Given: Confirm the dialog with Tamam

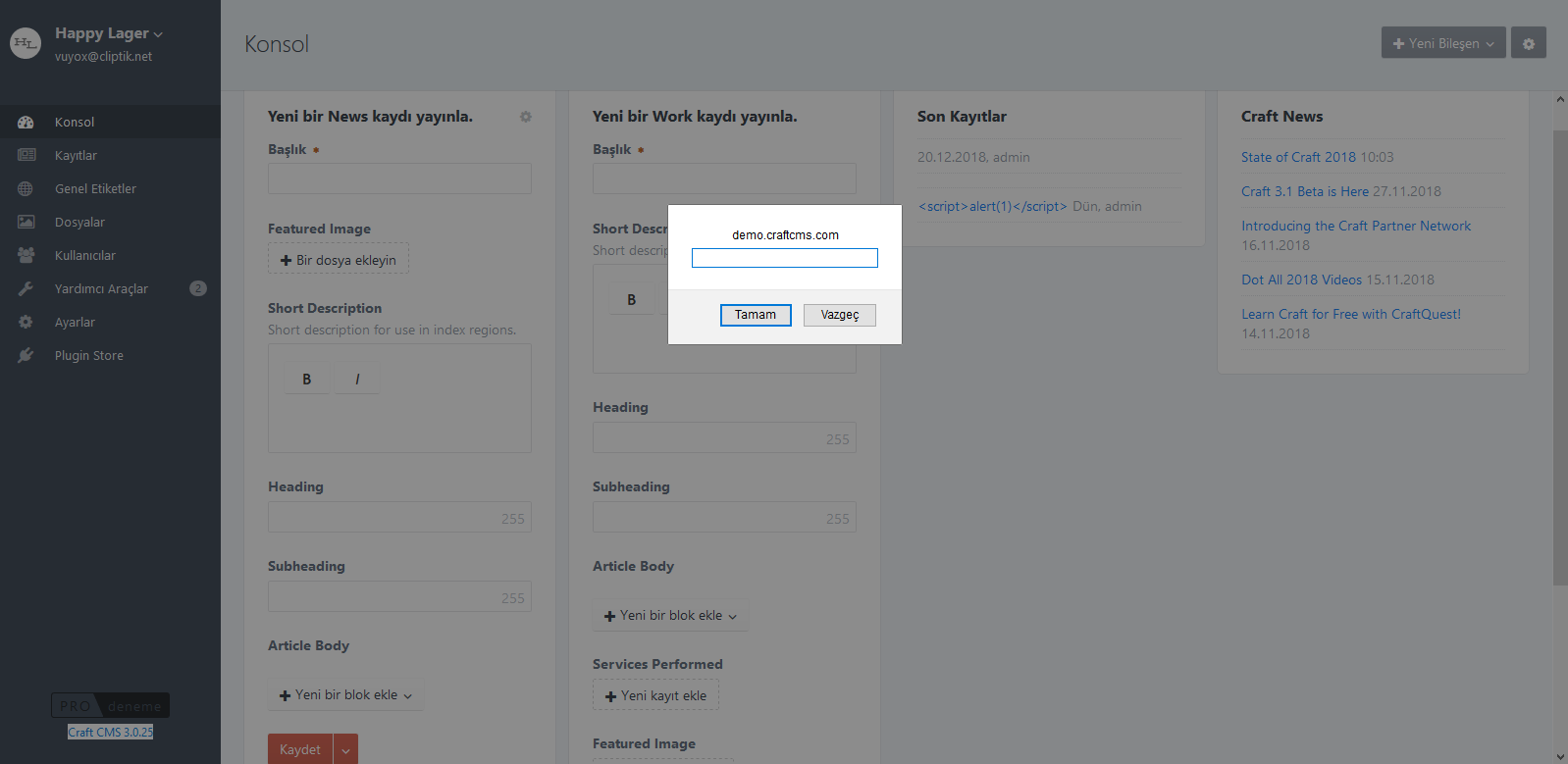Looking at the screenshot, I should click(756, 315).
